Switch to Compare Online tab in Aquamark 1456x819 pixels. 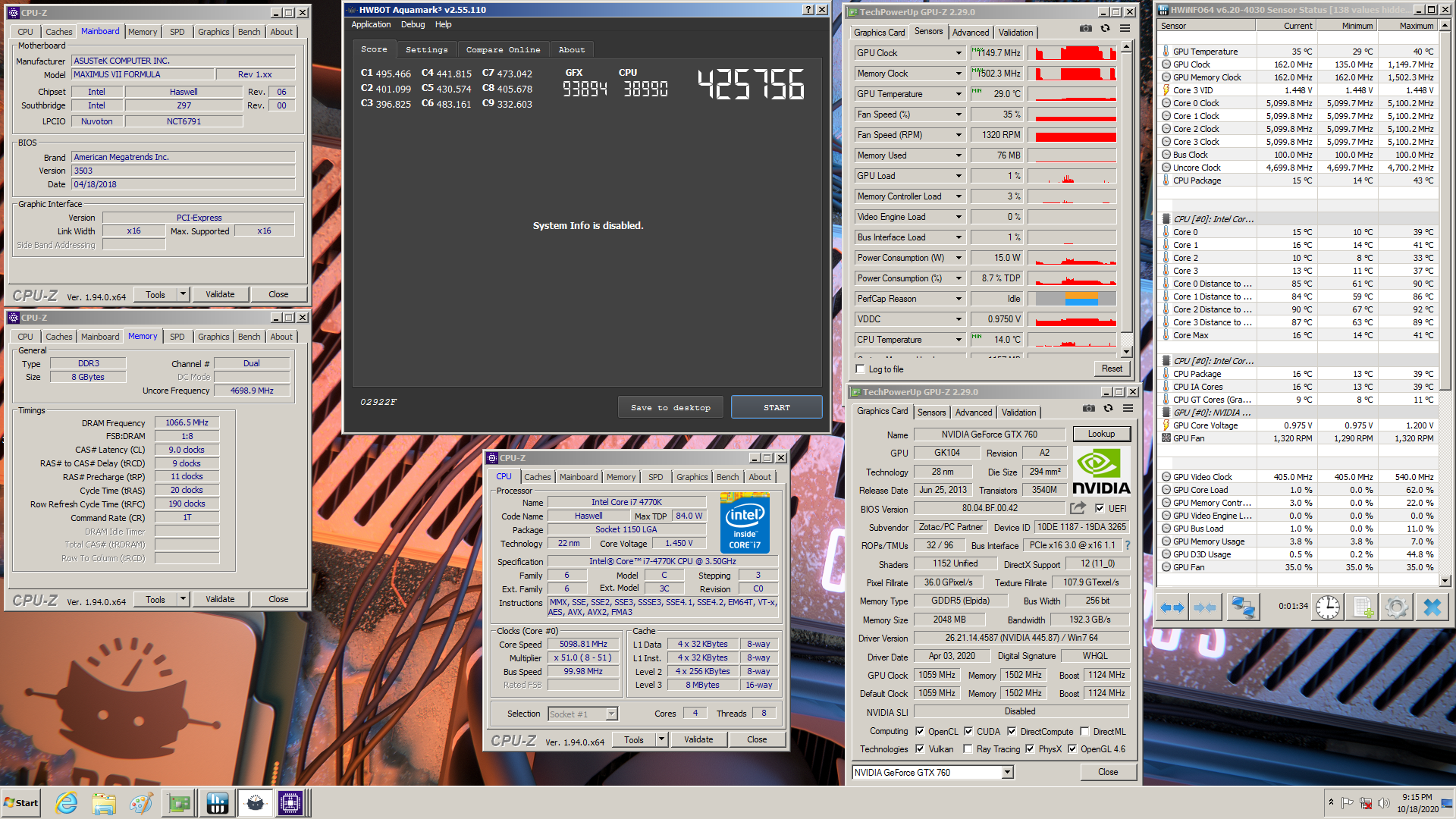click(503, 50)
